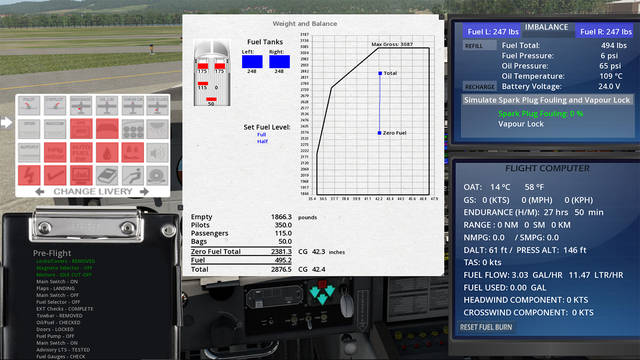The image size is (640, 360).
Task: Click the red oil drop icon
Action: click(x=107, y=152)
